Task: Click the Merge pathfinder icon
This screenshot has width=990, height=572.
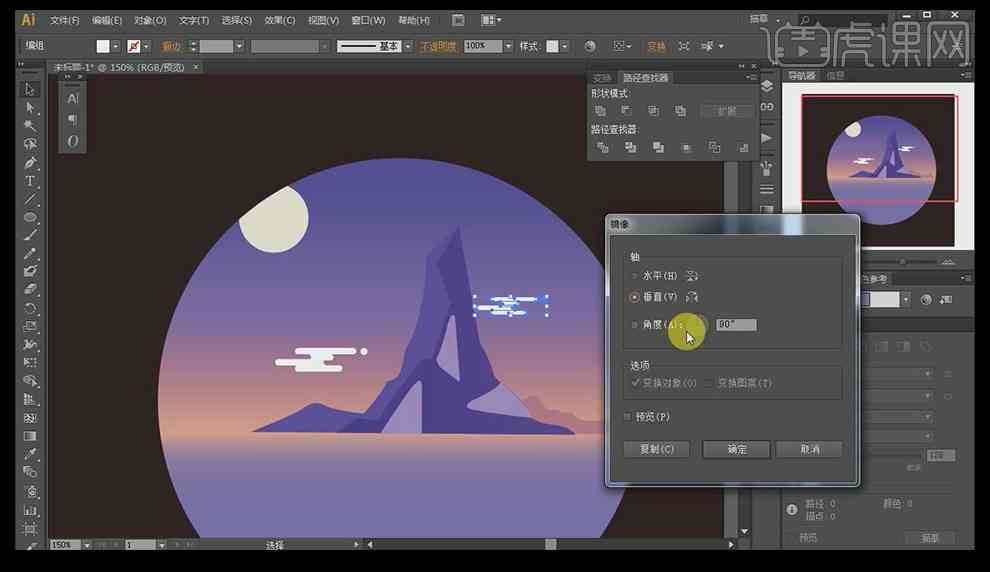Action: pos(658,147)
